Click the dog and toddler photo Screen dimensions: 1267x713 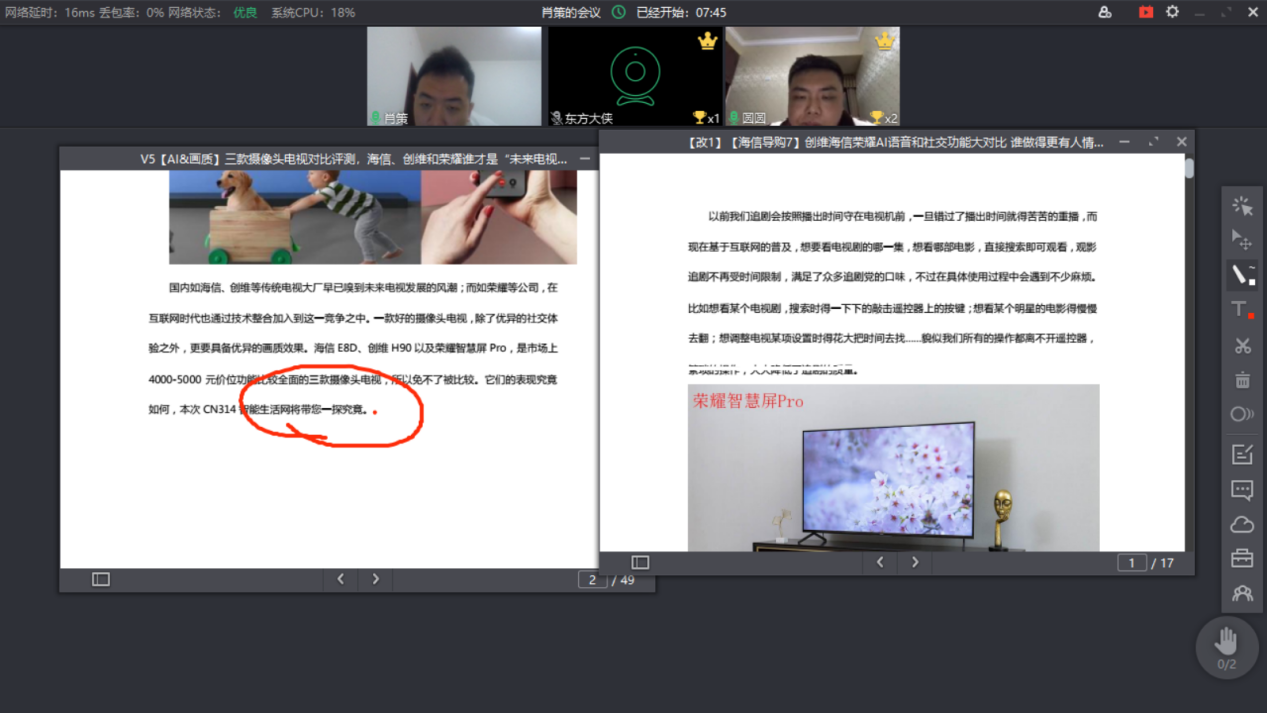(x=295, y=217)
